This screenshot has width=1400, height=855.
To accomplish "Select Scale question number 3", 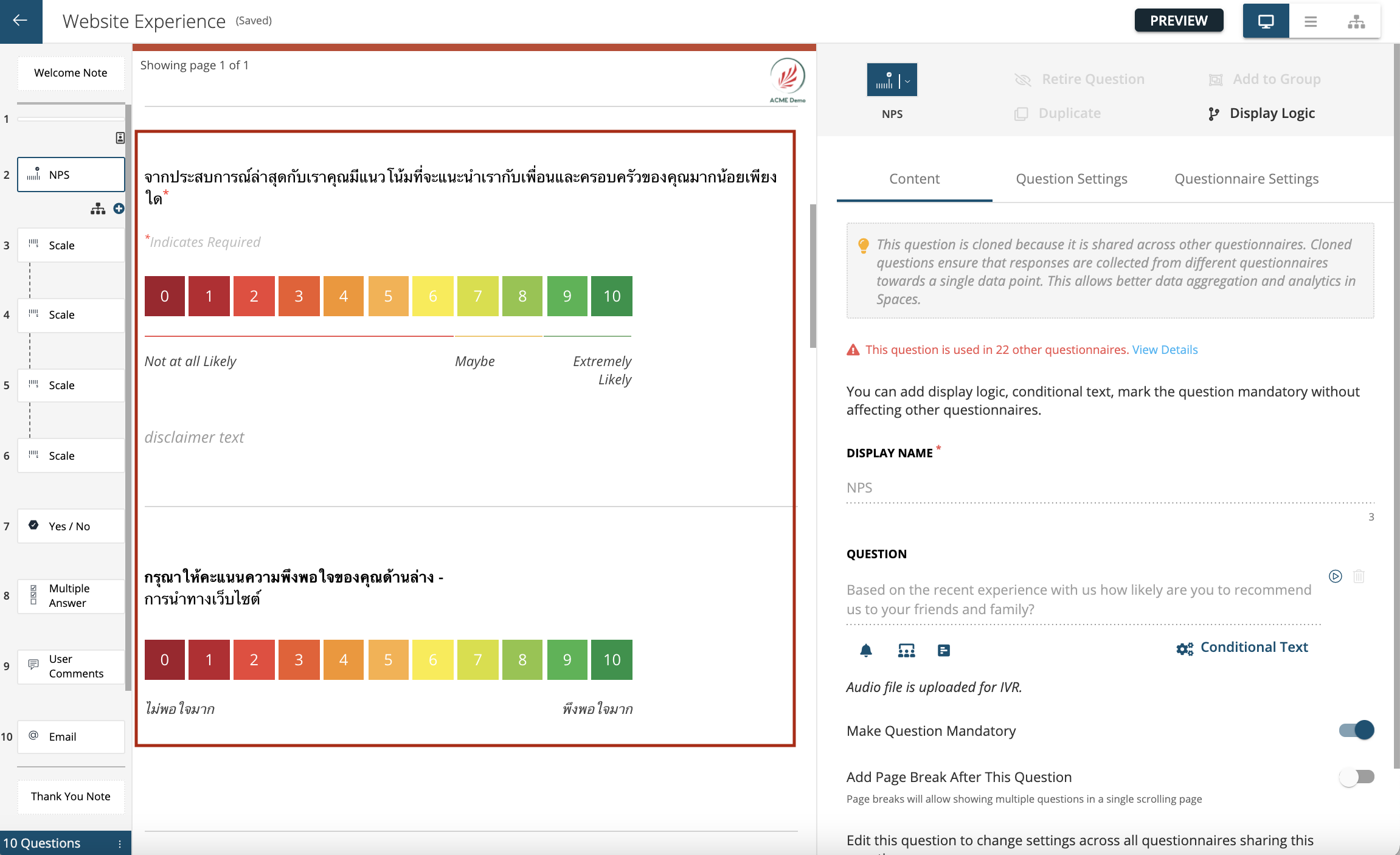I will [71, 245].
